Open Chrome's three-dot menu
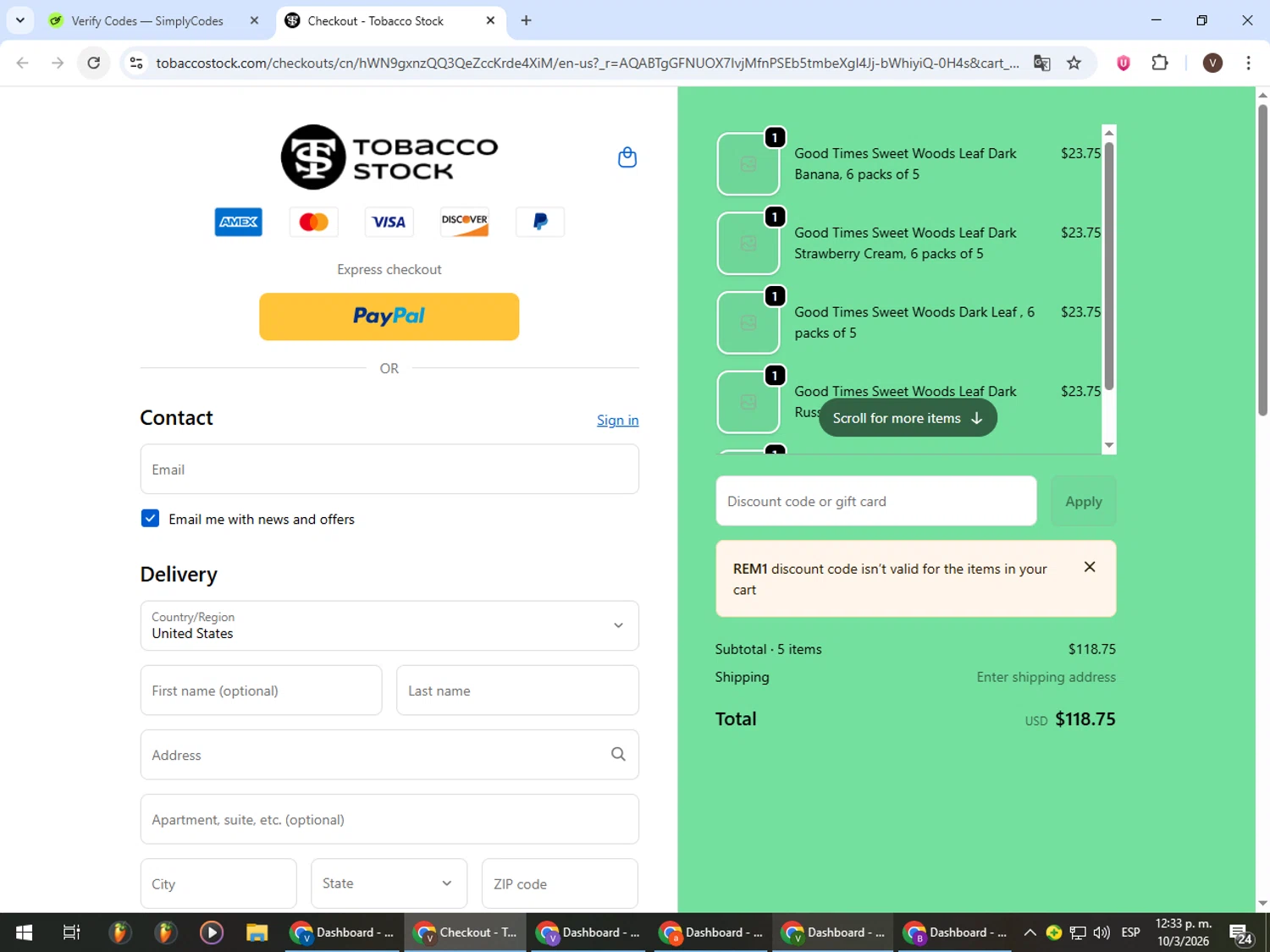Screen dimensions: 1270x952 click(x=1248, y=63)
